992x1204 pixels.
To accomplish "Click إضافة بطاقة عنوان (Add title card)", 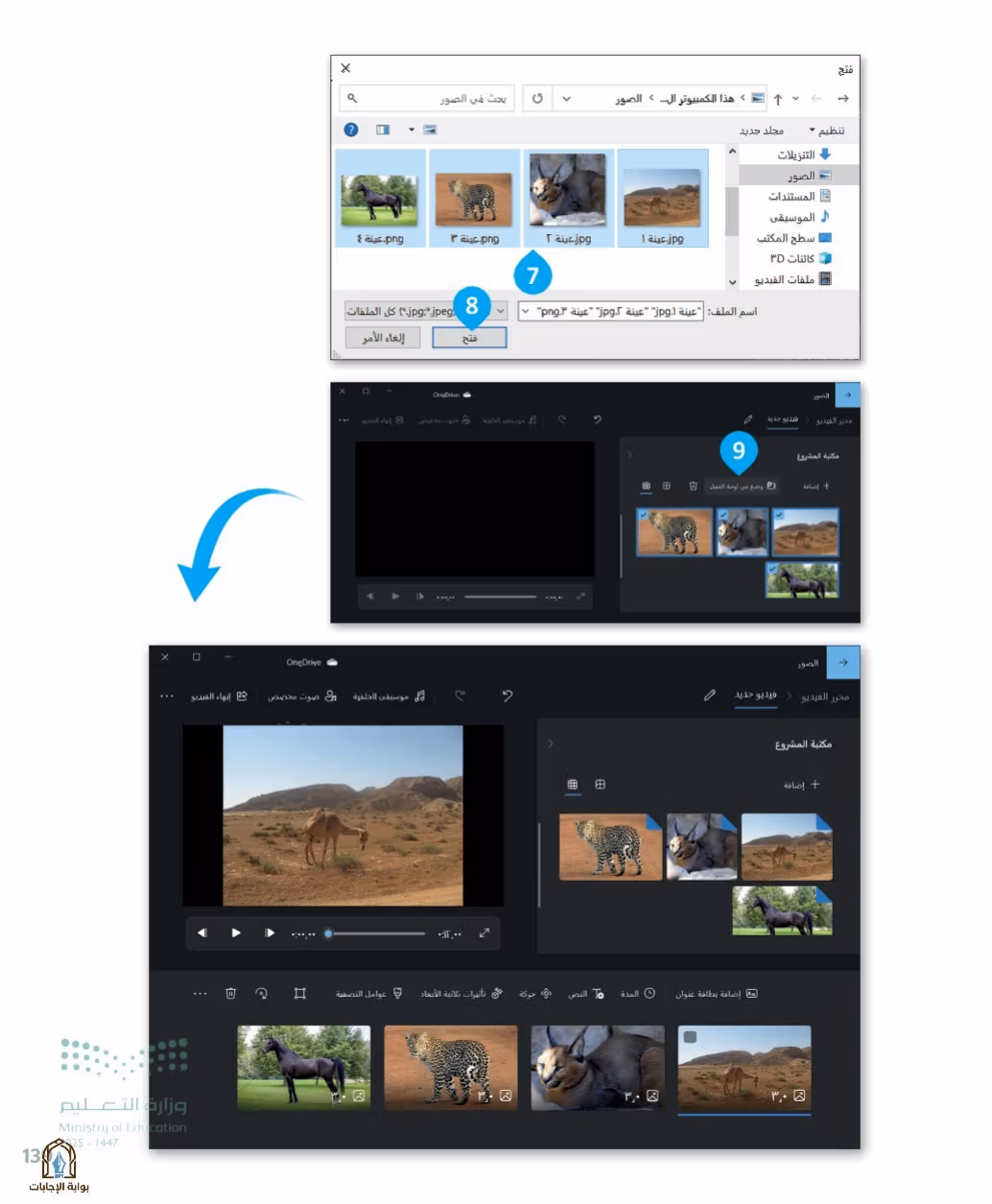I will (717, 994).
